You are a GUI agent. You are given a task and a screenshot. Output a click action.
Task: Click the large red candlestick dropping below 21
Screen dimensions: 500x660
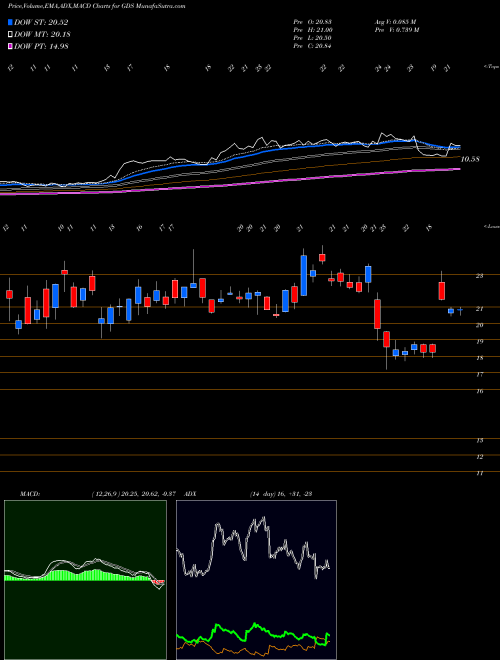pos(378,314)
